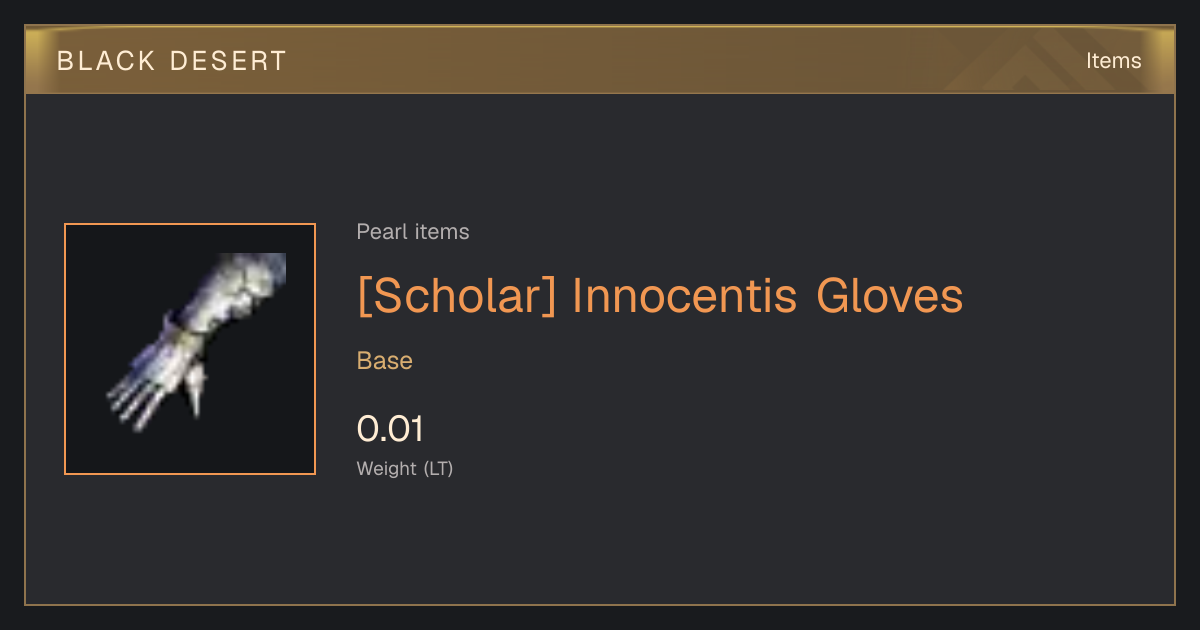Open the Items link in header
This screenshot has height=630, width=1200.
[1113, 61]
